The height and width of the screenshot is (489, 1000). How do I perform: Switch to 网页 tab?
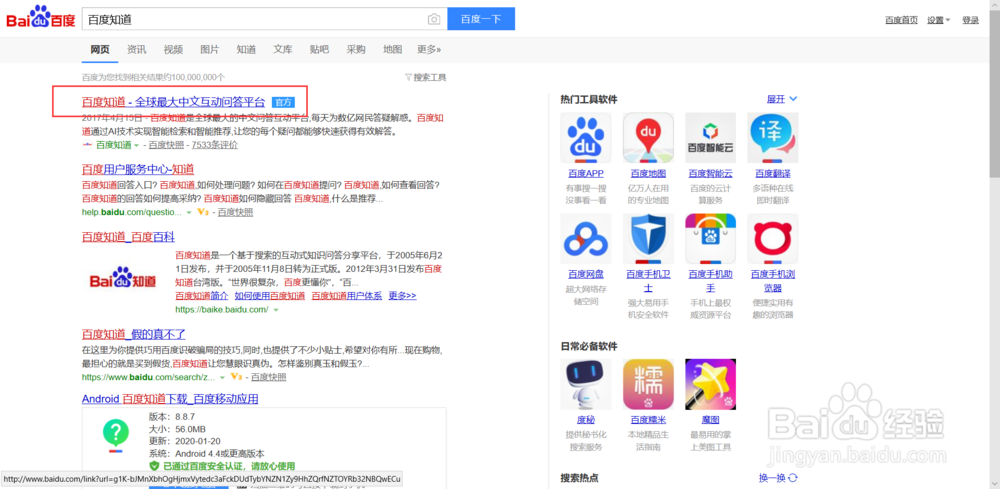point(99,49)
